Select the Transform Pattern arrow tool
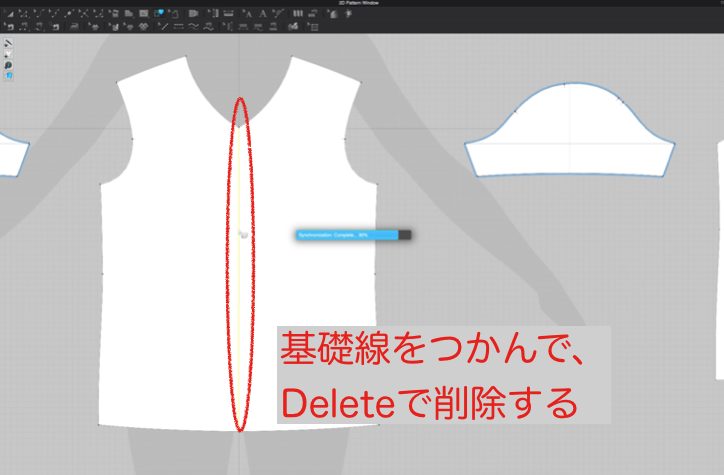The height and width of the screenshot is (475, 724). [9, 14]
